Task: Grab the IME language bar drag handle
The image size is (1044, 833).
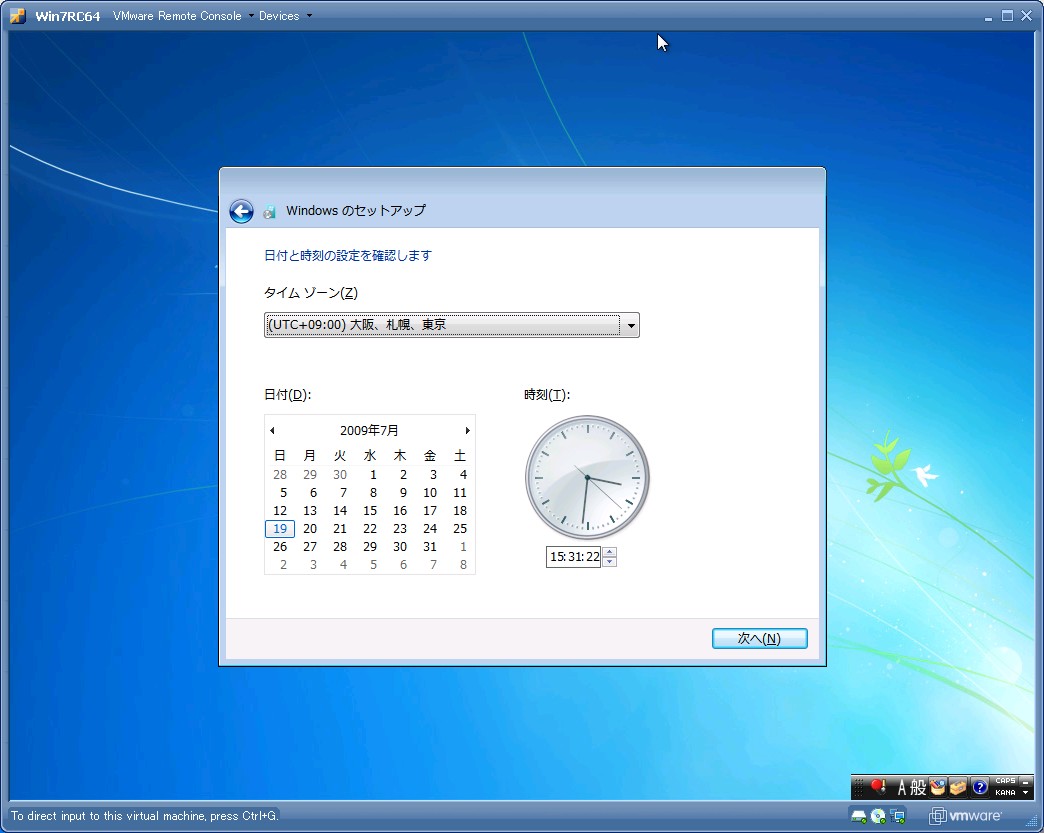Action: pos(859,787)
